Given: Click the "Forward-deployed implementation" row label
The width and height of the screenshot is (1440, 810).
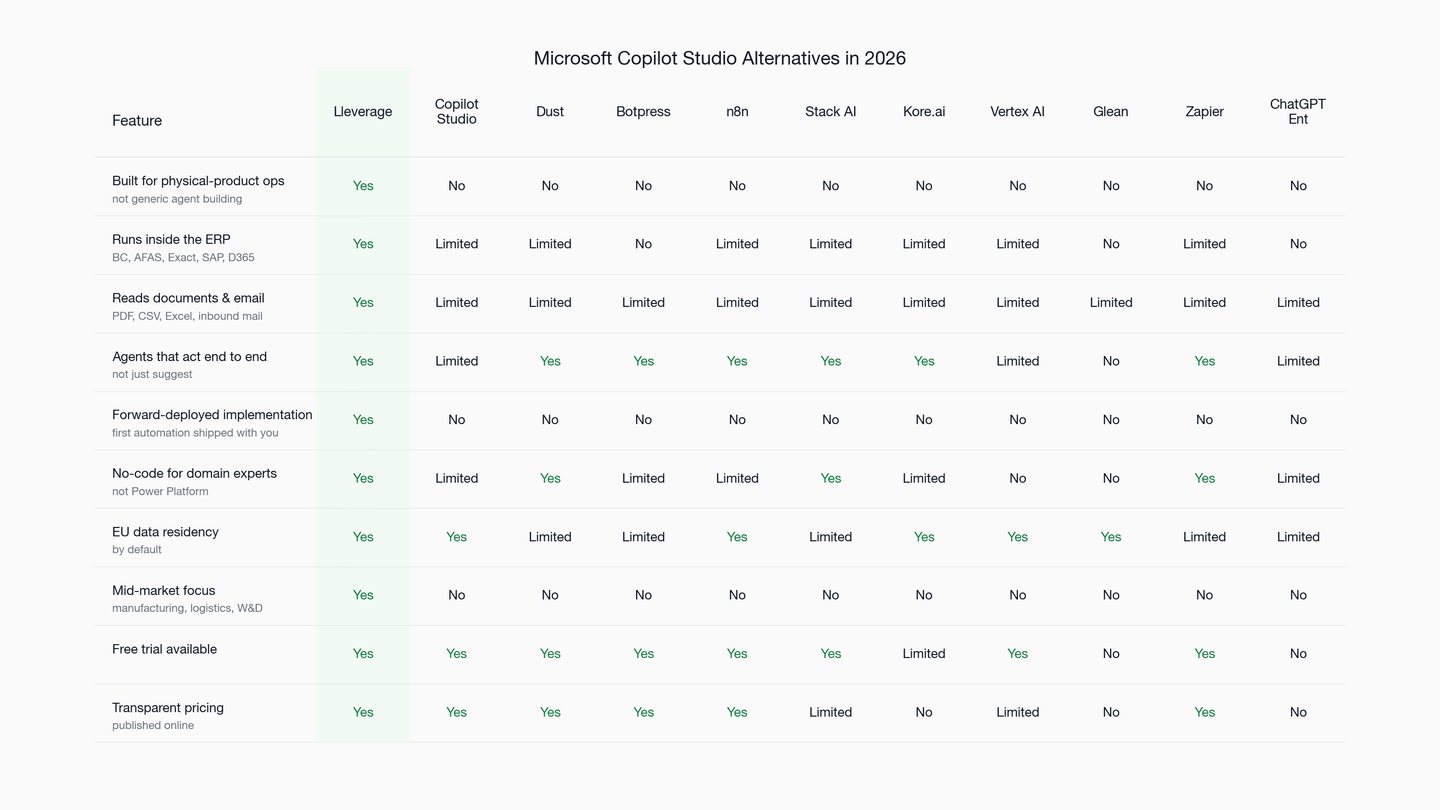Looking at the screenshot, I should [212, 415].
